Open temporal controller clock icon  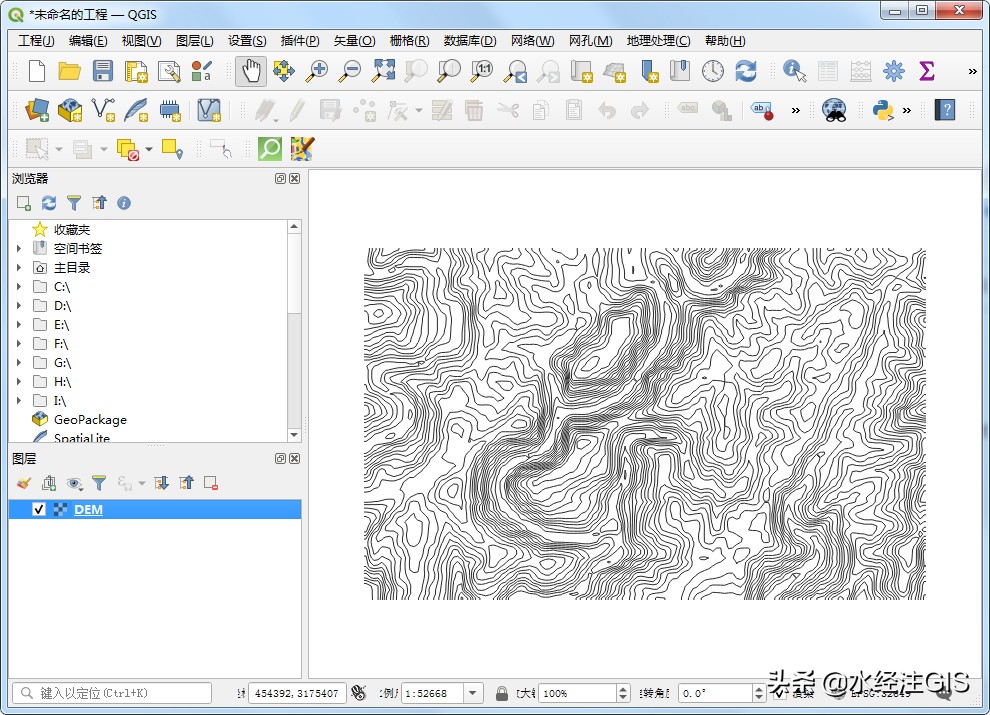click(712, 71)
